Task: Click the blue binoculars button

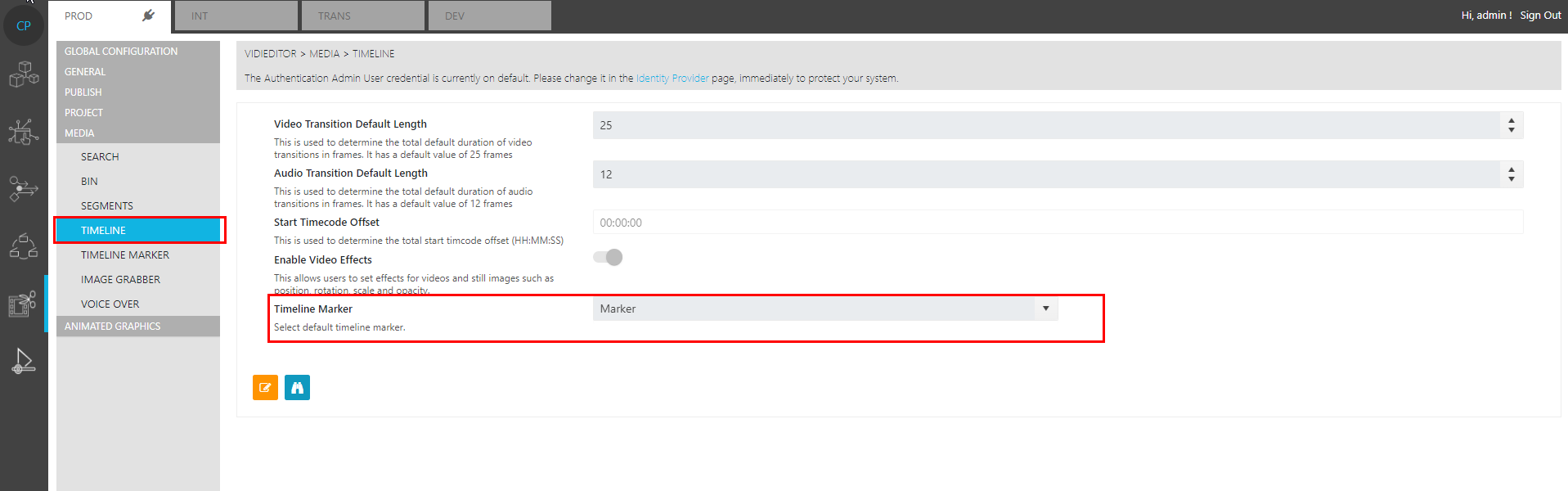Action: click(297, 388)
